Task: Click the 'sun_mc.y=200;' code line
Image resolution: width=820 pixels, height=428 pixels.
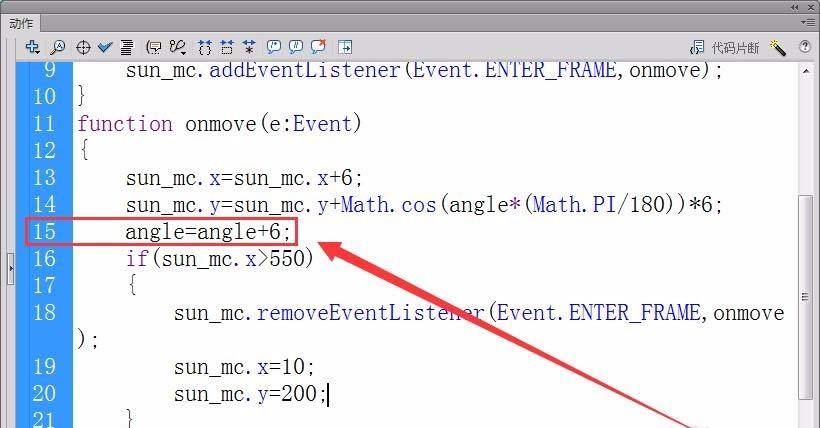Action: [250, 394]
